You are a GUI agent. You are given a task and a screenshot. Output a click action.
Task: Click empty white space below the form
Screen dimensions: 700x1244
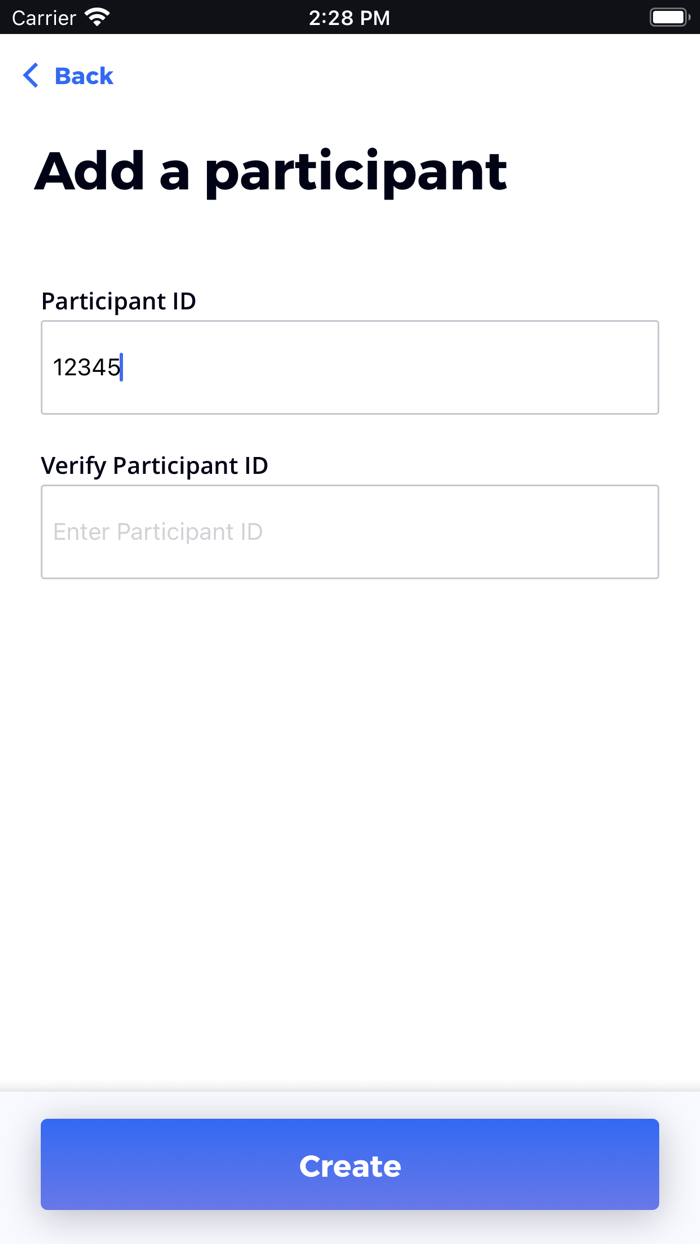coord(350,820)
